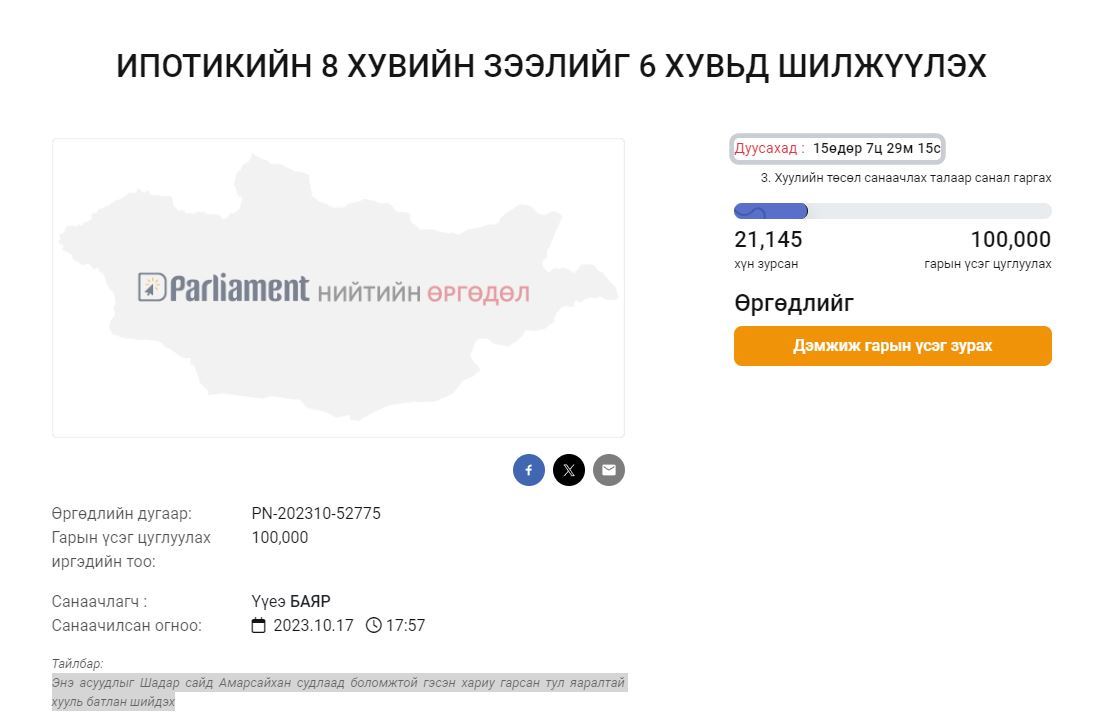The width and height of the screenshot is (1112, 725).
Task: Click the Дуусахад countdown timer box
Action: point(837,149)
